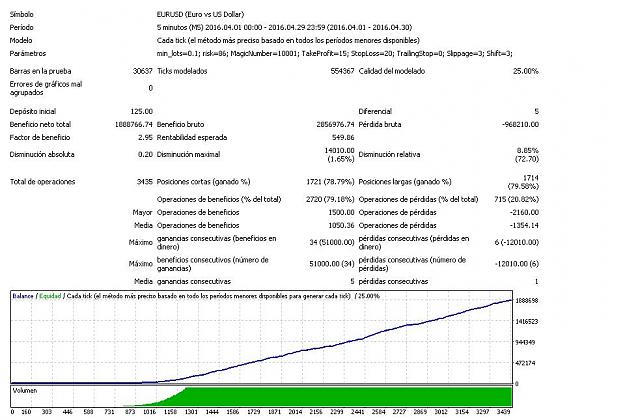This screenshot has height=420, width=625.
Task: Click the Parámetros value line with min_lots=0.1
Action: pos(334,53)
